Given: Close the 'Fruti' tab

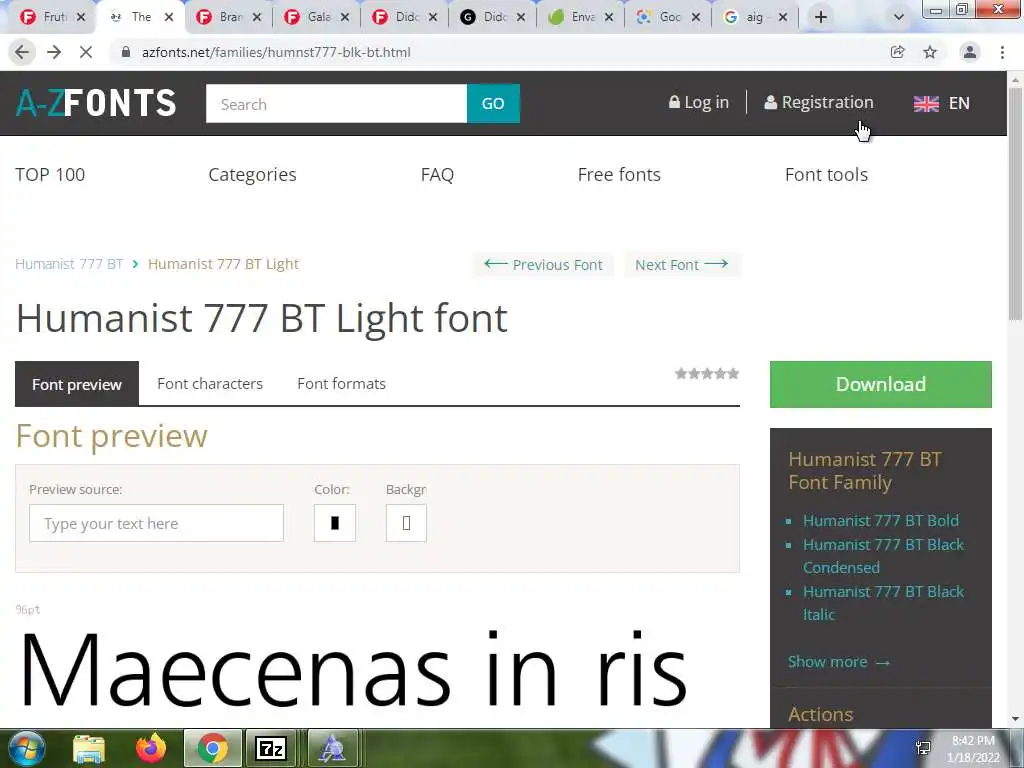Looking at the screenshot, I should (81, 17).
